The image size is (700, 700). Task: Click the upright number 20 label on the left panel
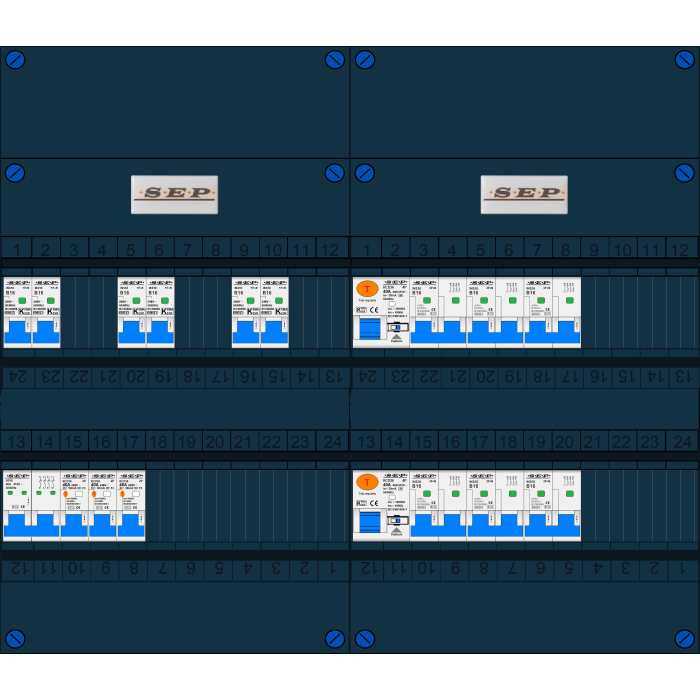coord(215,442)
